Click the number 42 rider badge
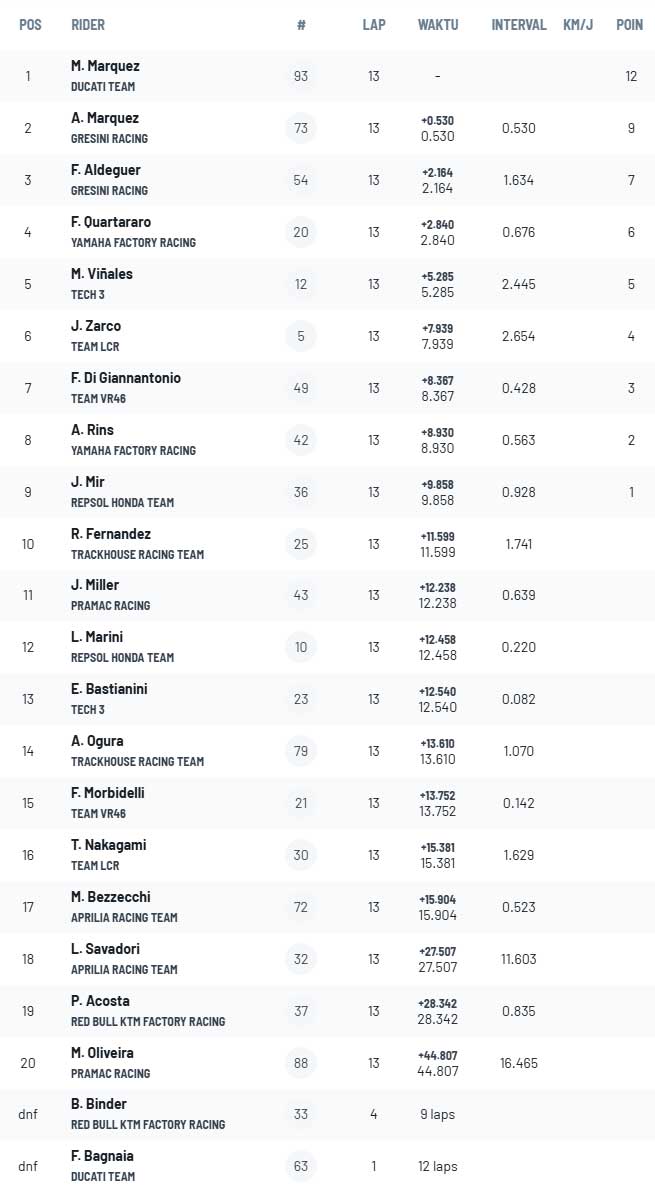The image size is (655, 1199). (x=301, y=440)
